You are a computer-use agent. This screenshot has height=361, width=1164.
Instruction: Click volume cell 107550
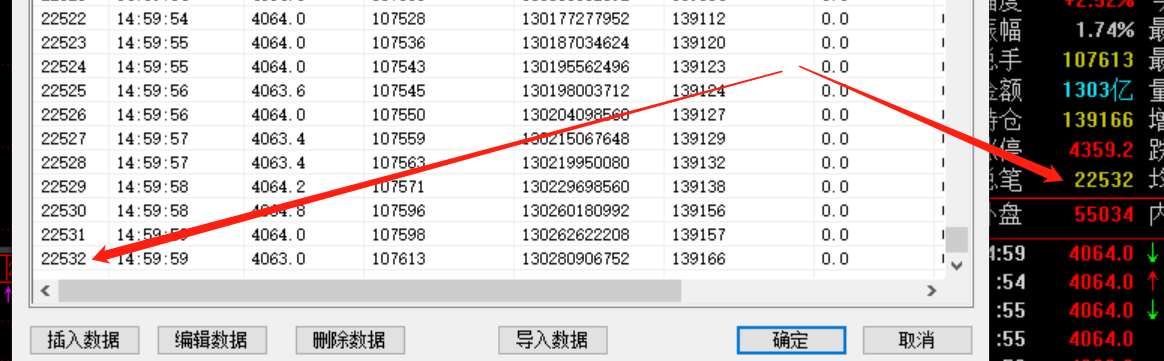(x=399, y=114)
